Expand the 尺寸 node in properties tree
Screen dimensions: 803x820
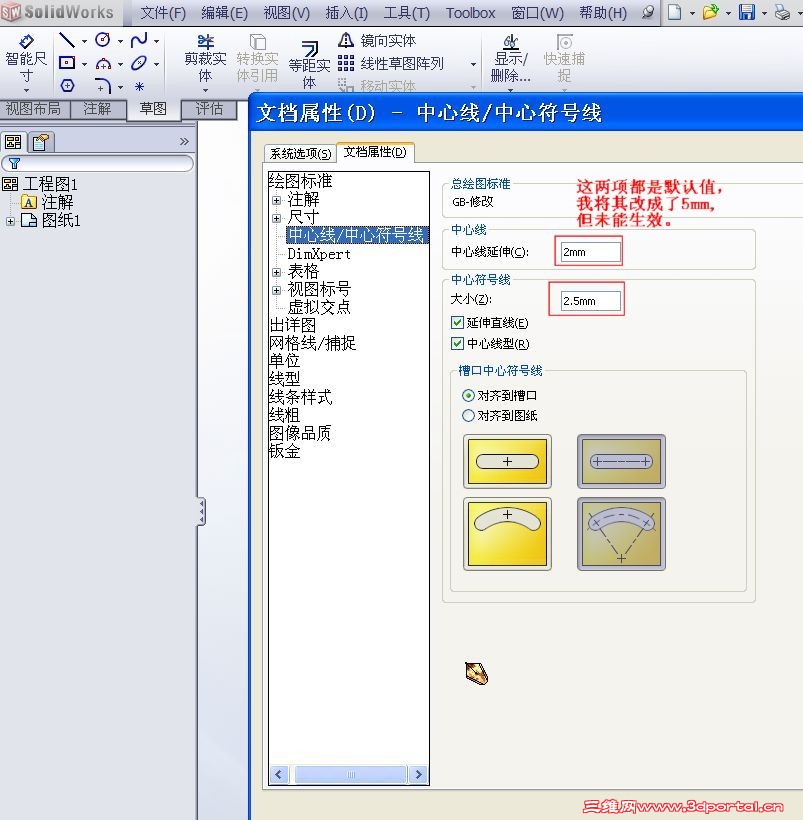(277, 218)
